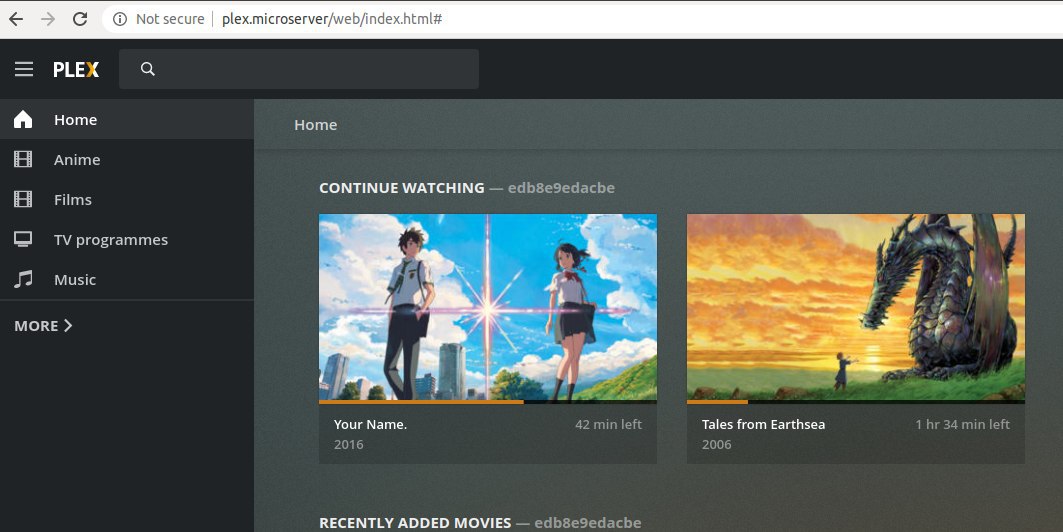The height and width of the screenshot is (532, 1063).
Task: Click the 42 min left label
Action: (608, 424)
